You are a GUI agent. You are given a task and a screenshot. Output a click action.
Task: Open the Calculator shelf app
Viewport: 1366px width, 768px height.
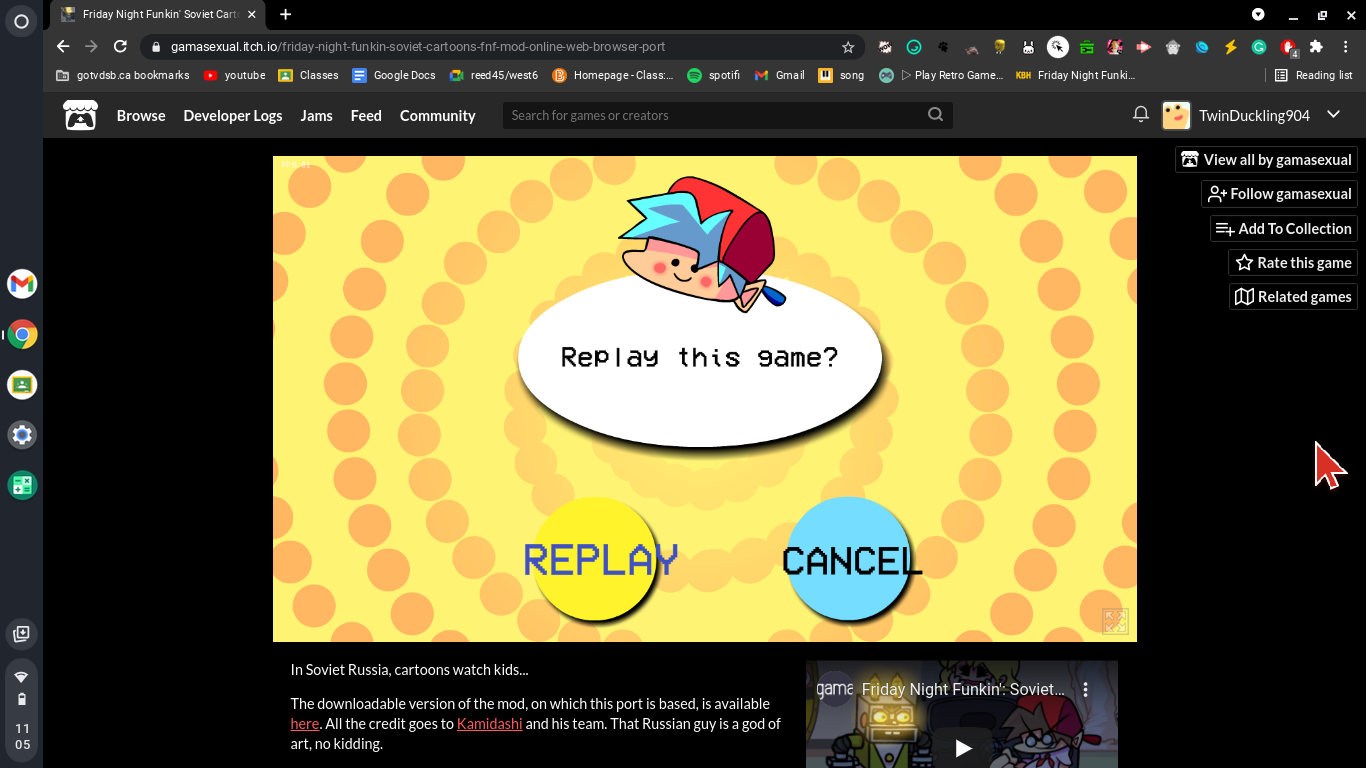coord(22,485)
